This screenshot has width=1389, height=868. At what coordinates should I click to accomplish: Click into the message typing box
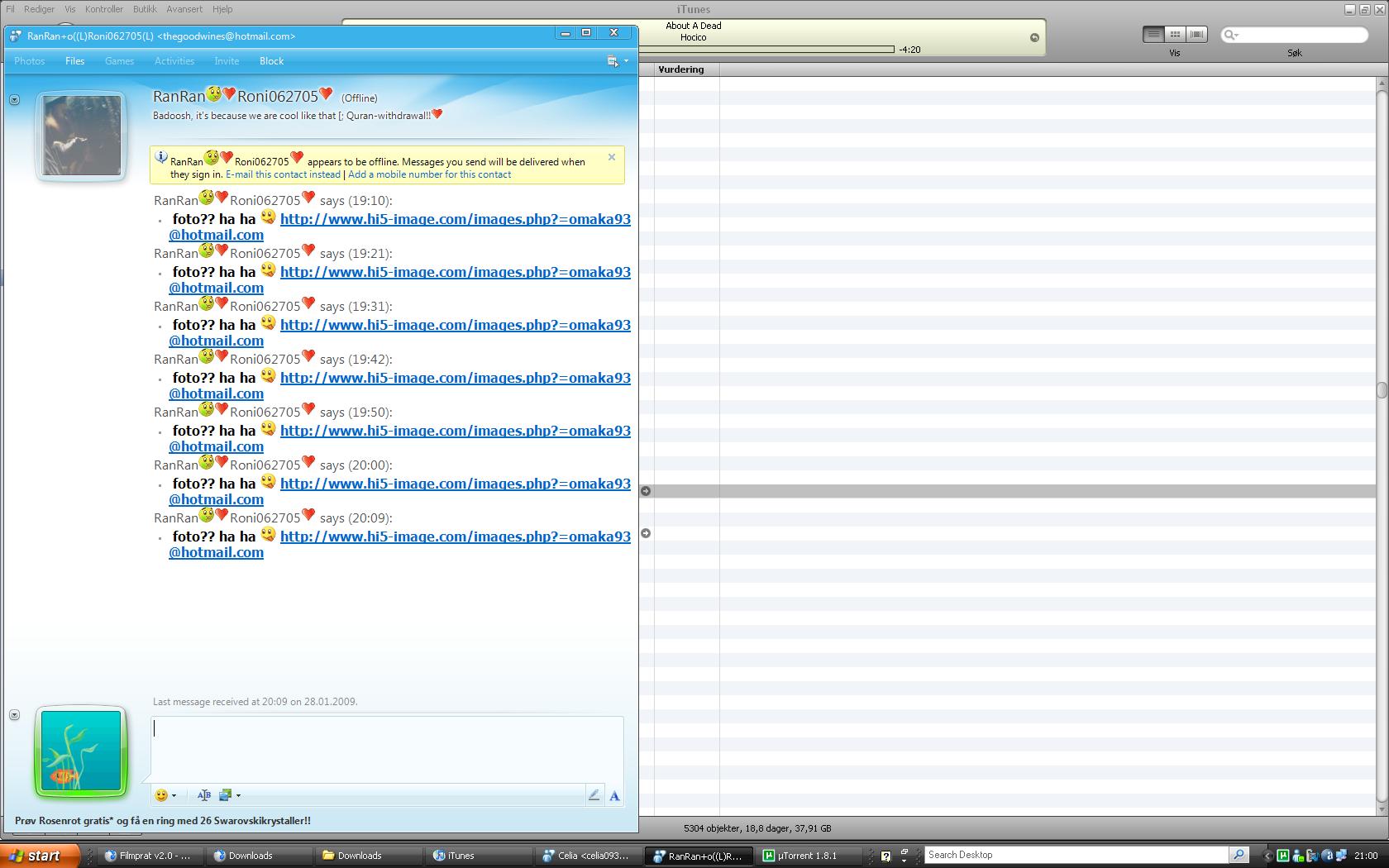point(387,749)
